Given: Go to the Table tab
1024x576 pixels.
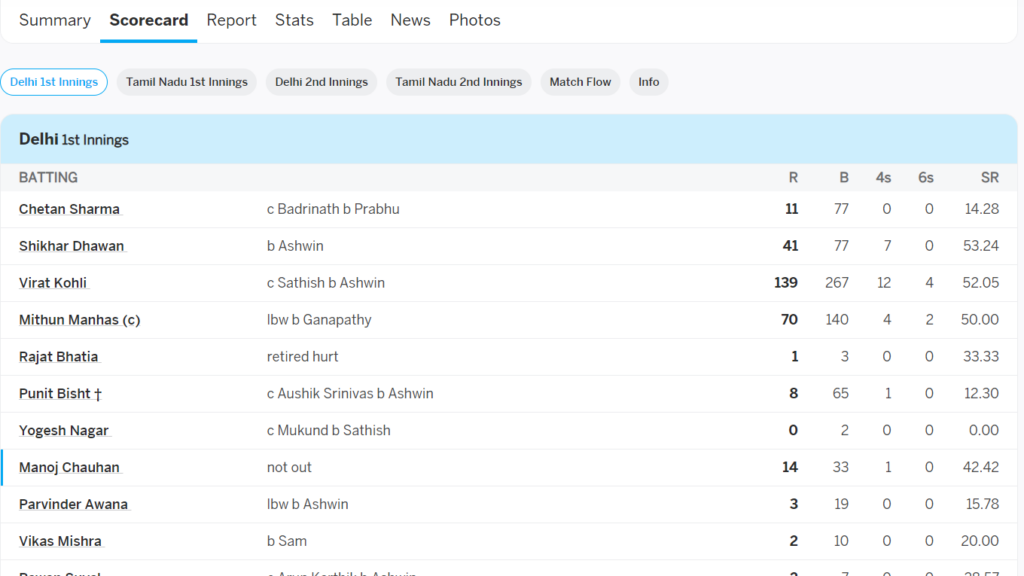Looking at the screenshot, I should [x=352, y=20].
